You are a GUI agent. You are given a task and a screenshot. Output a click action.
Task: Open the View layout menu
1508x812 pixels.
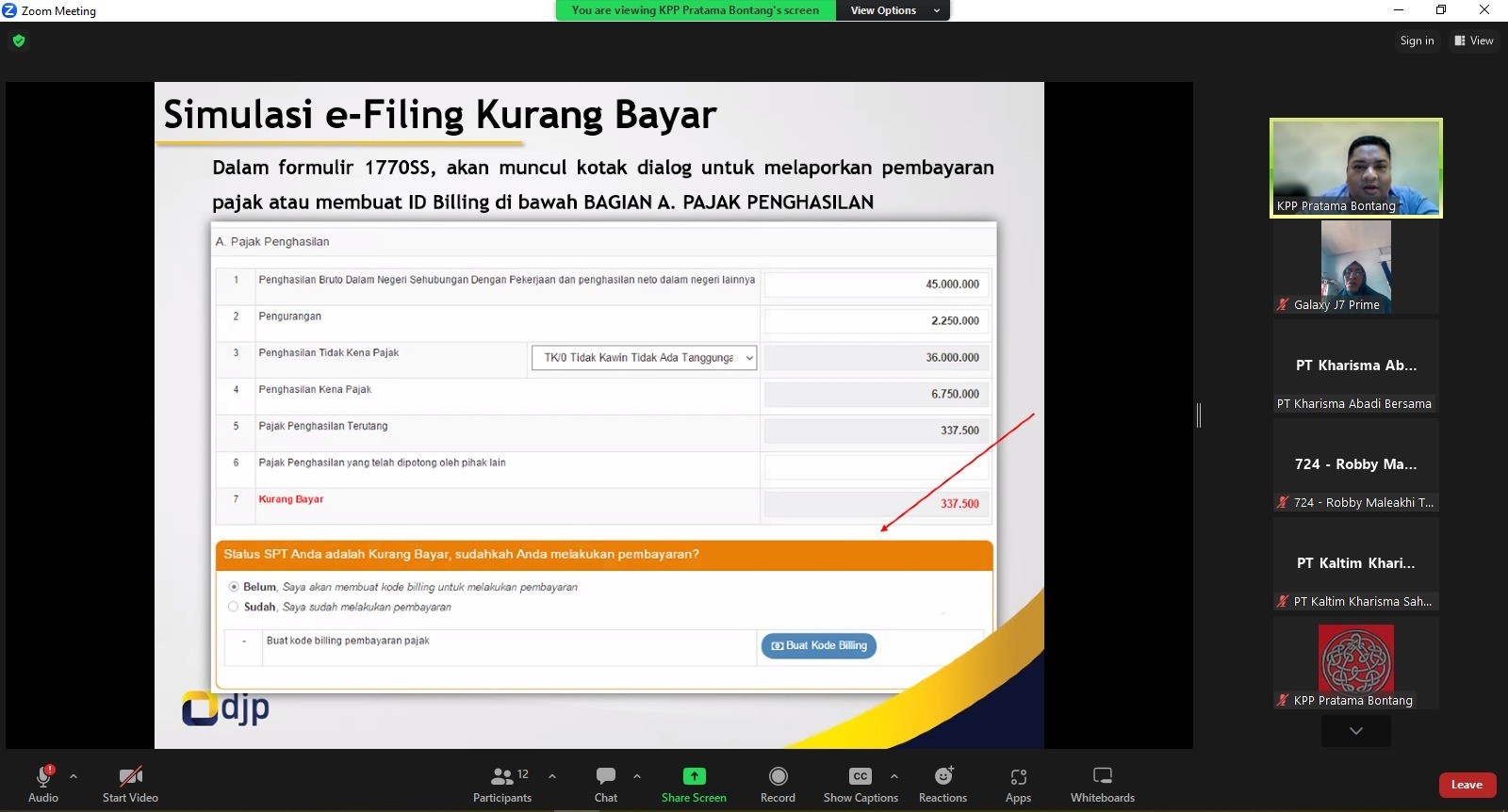click(x=1474, y=41)
